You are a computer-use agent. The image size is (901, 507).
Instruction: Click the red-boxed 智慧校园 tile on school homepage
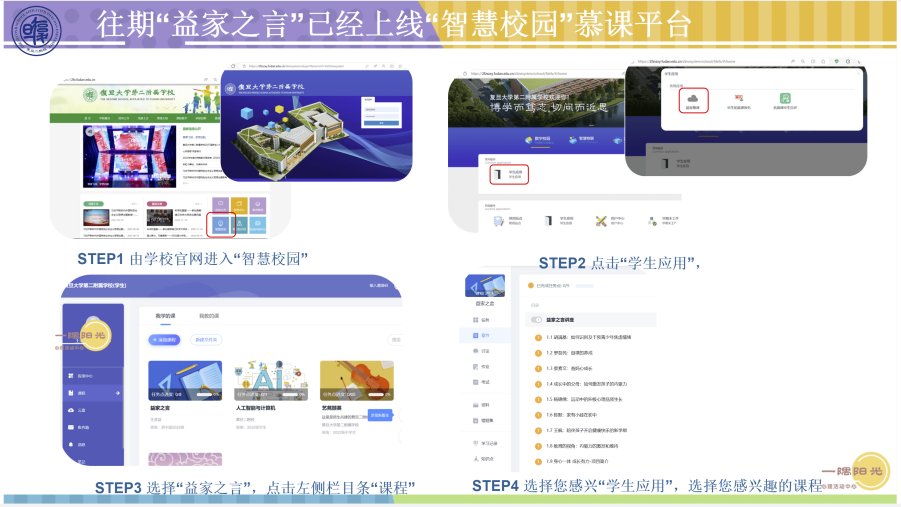[221, 226]
